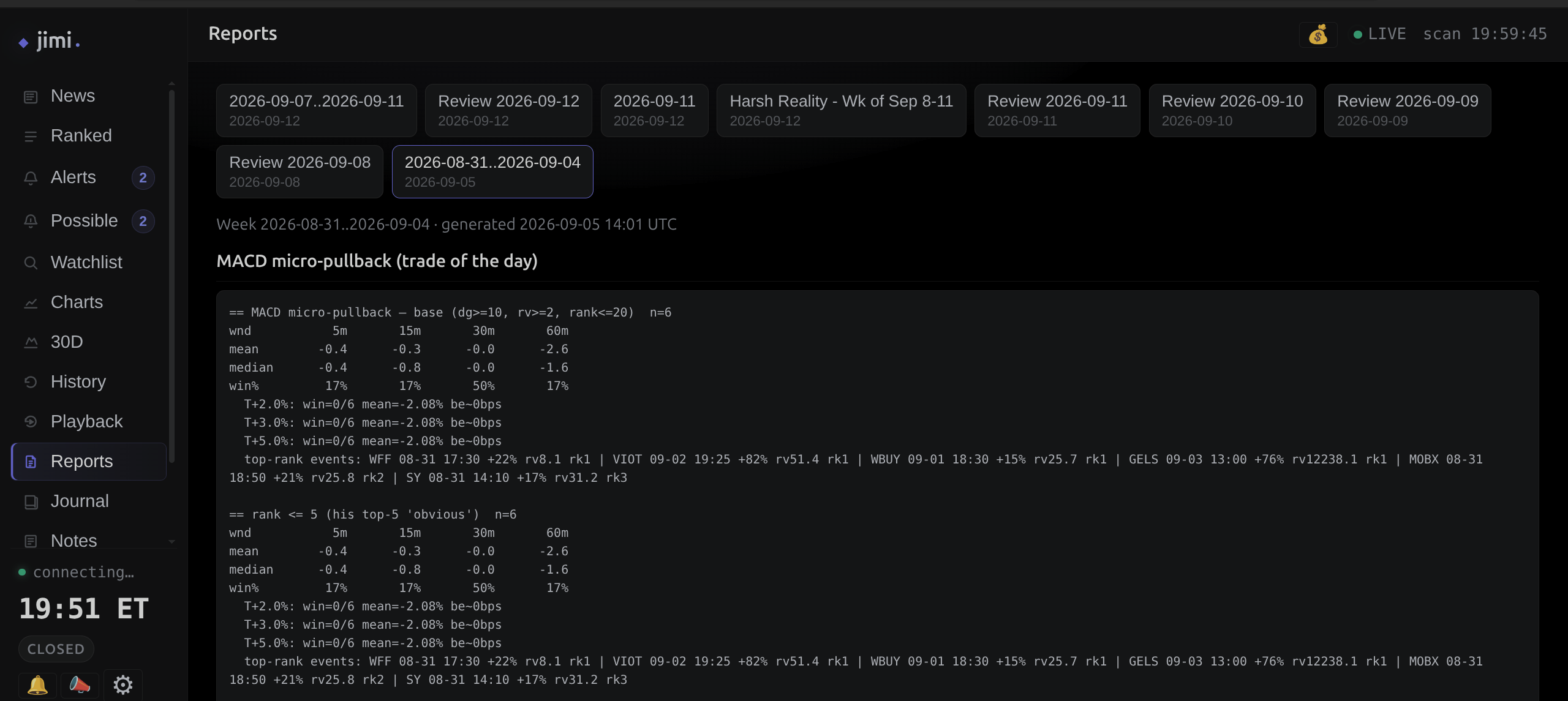
Task: Click the sidebar vertical scrollbar
Action: click(171, 276)
